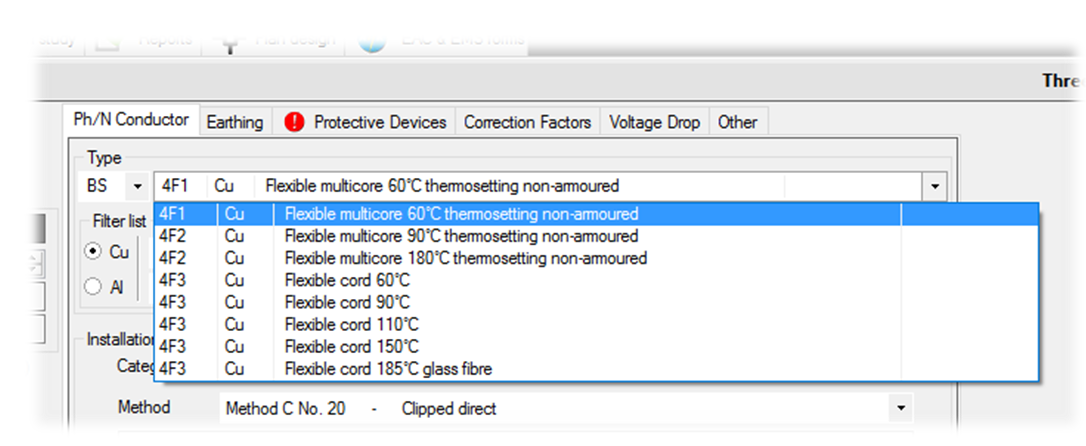Switch to the Earthing tab
1086x446 pixels.
(x=235, y=123)
